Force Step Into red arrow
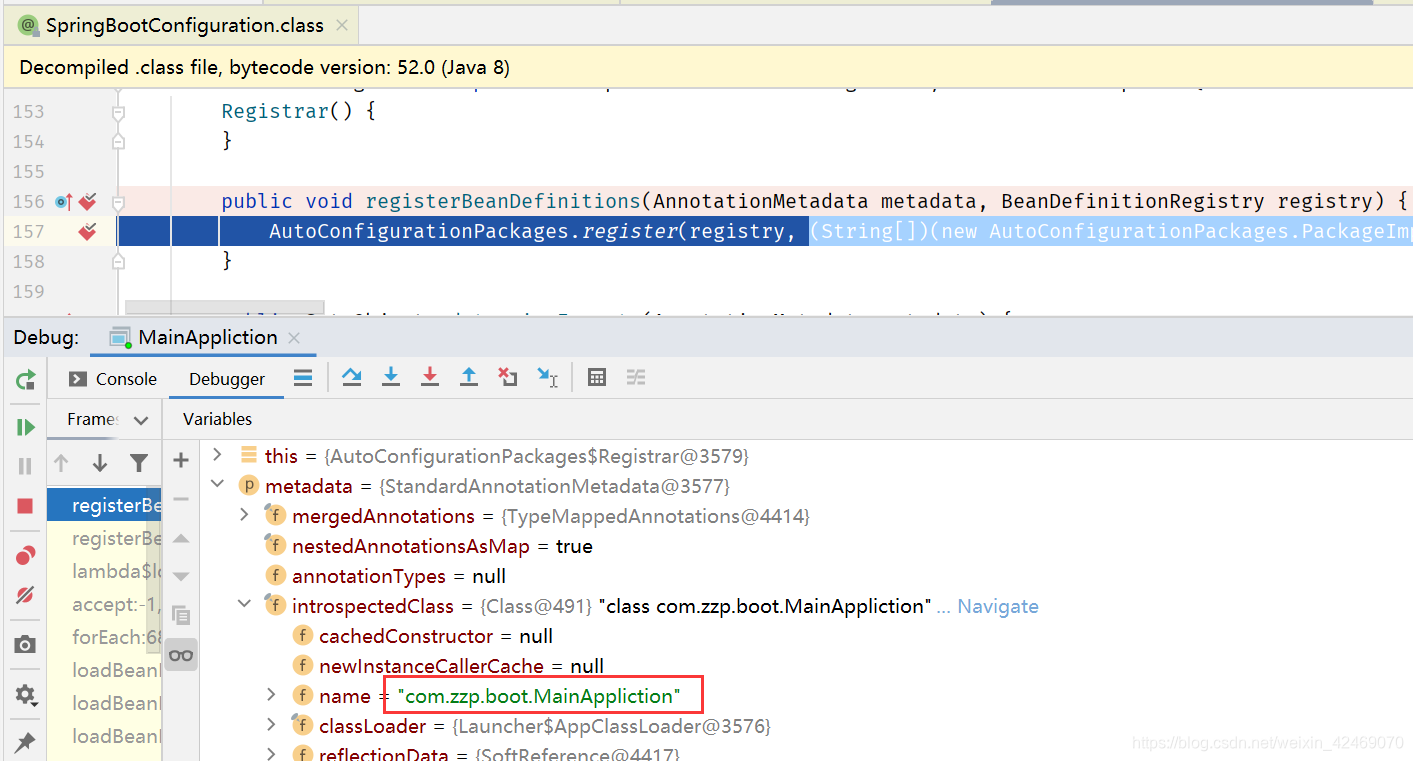Image resolution: width=1413 pixels, height=761 pixels. (430, 377)
